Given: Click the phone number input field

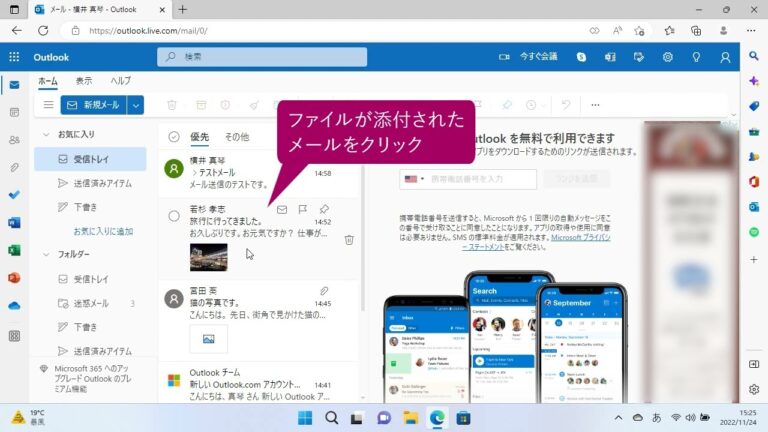Looking at the screenshot, I should (468, 179).
